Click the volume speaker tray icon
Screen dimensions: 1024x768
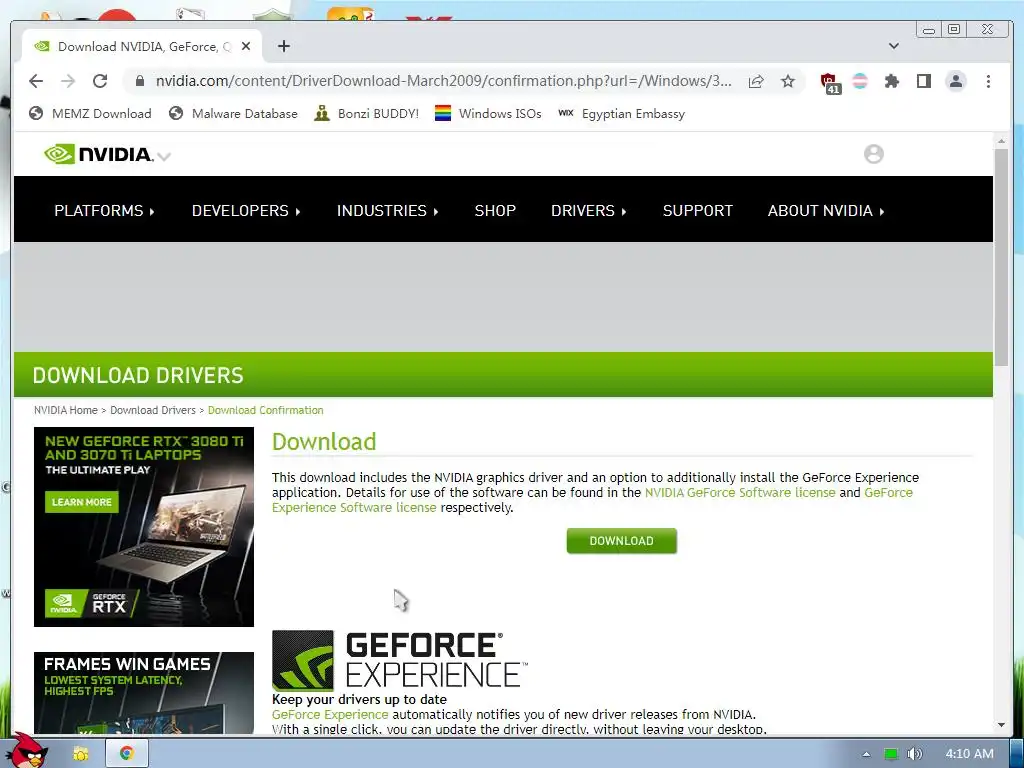click(915, 754)
